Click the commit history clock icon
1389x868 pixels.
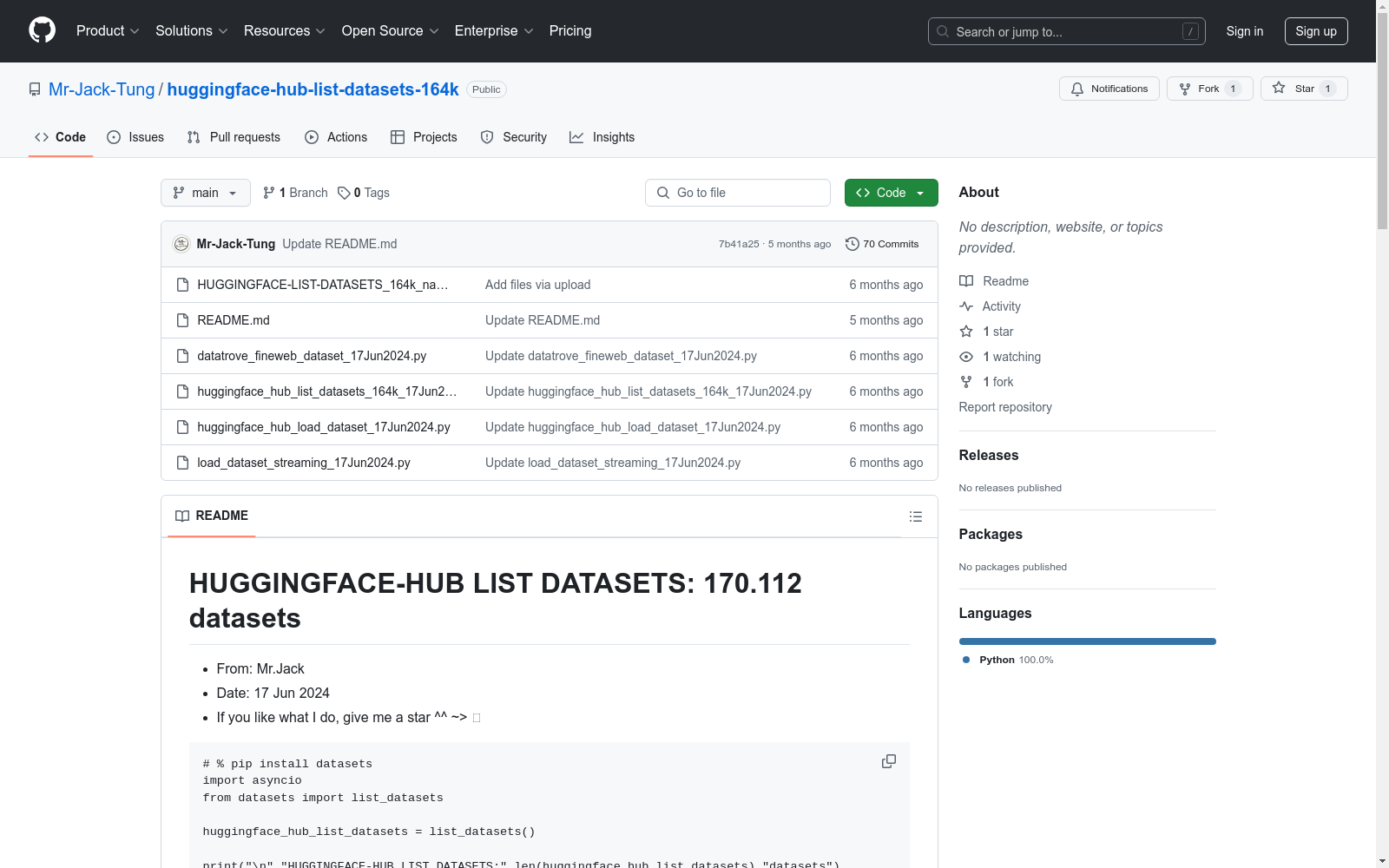[852, 244]
